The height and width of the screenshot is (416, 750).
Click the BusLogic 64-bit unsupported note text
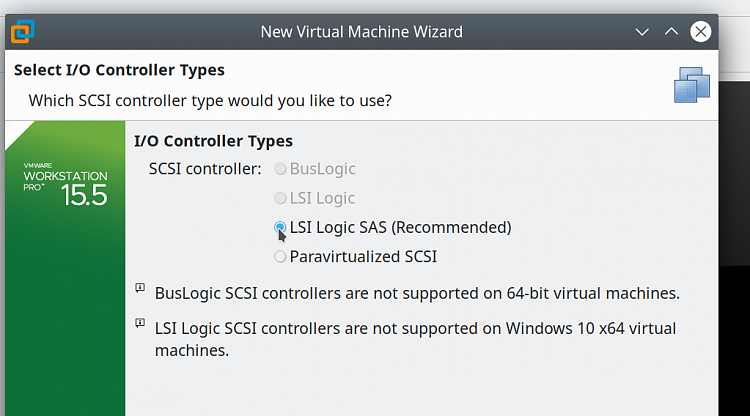[x=417, y=293]
